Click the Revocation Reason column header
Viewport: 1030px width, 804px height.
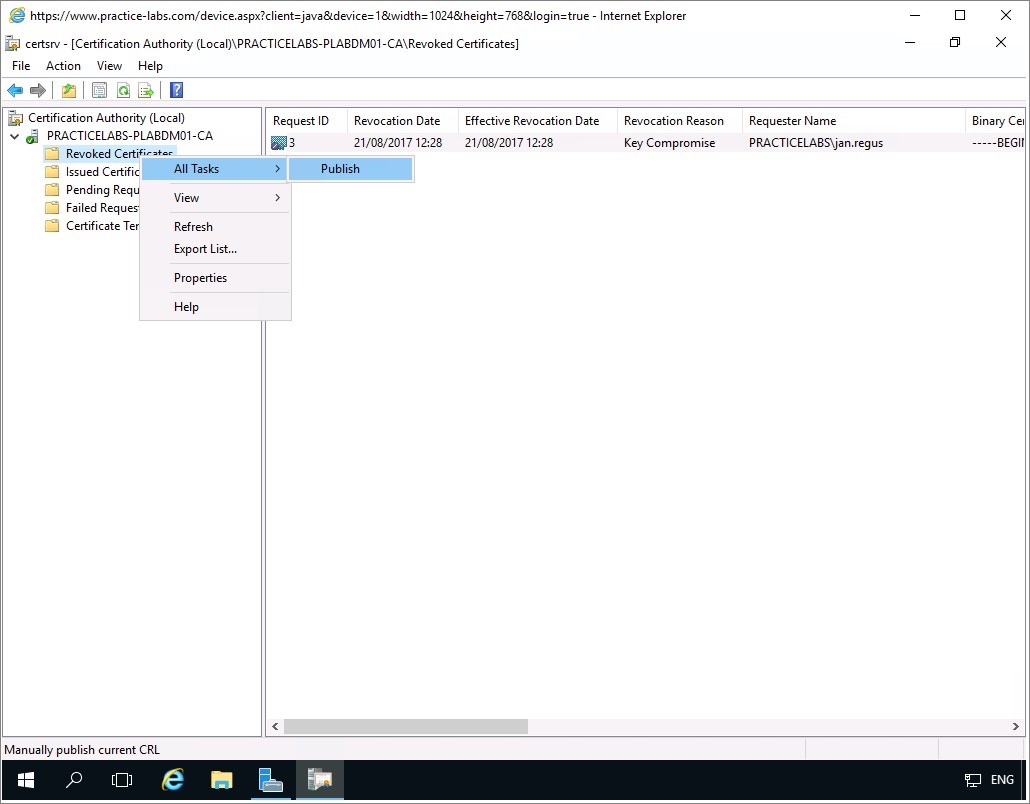(x=680, y=121)
